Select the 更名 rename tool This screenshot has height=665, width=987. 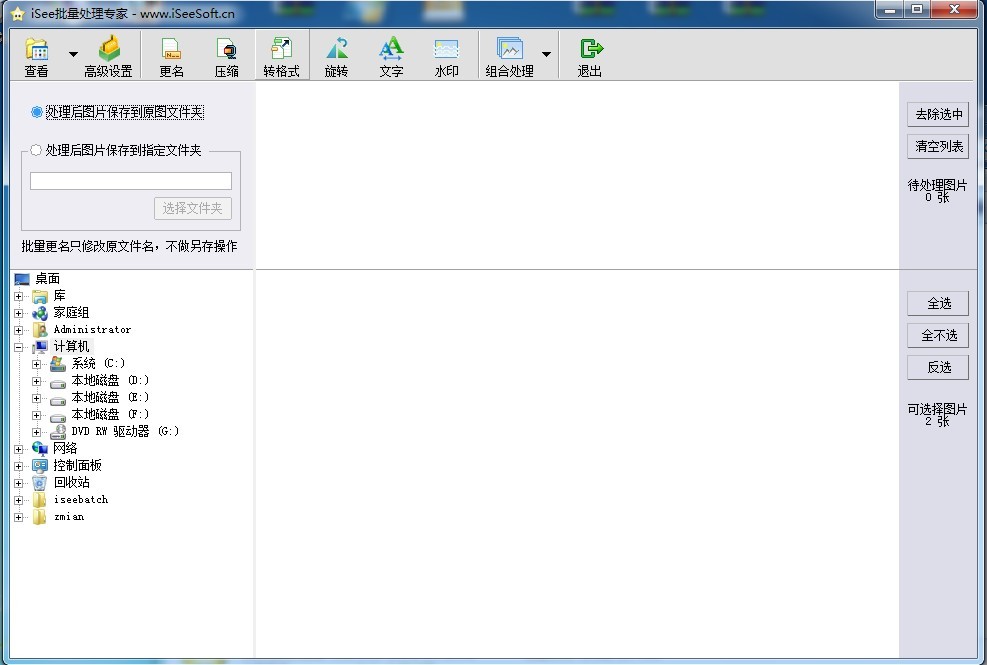coord(171,57)
